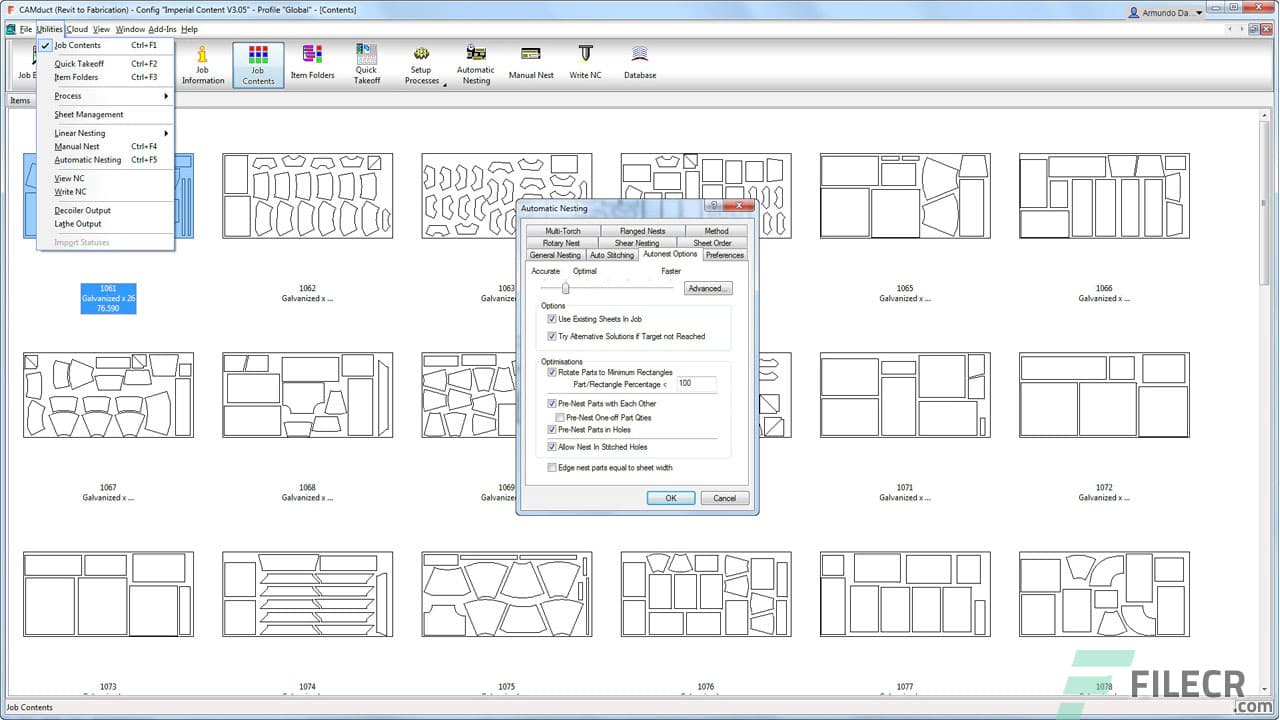Check Edge nest parts equal to sheet width
The image size is (1280, 720).
click(x=551, y=467)
